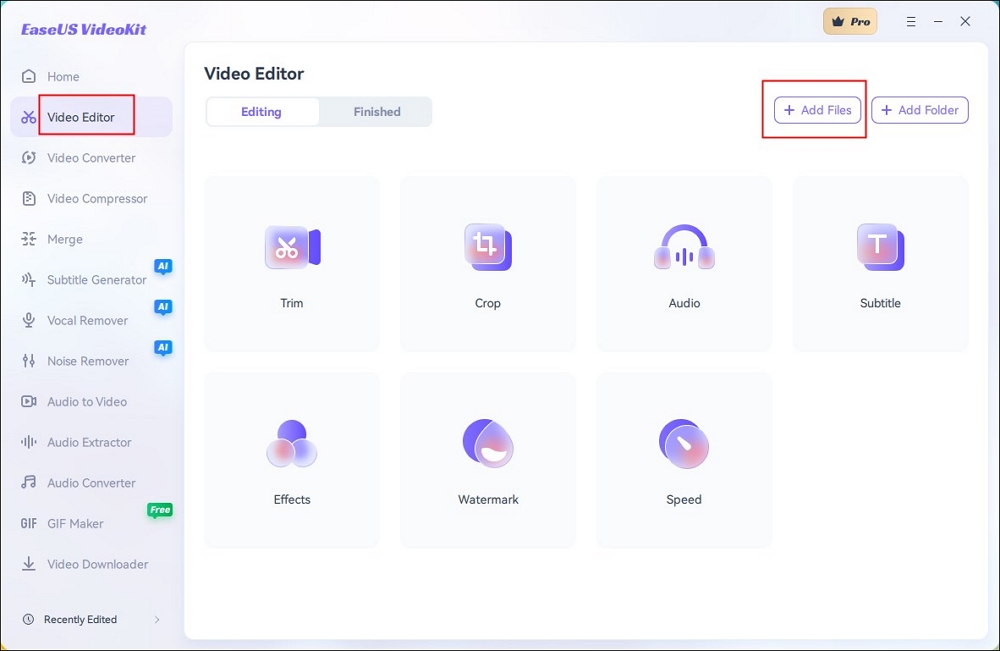Screen dimensions: 1000x651
Task: Click the Add Files button
Action: pos(816,110)
